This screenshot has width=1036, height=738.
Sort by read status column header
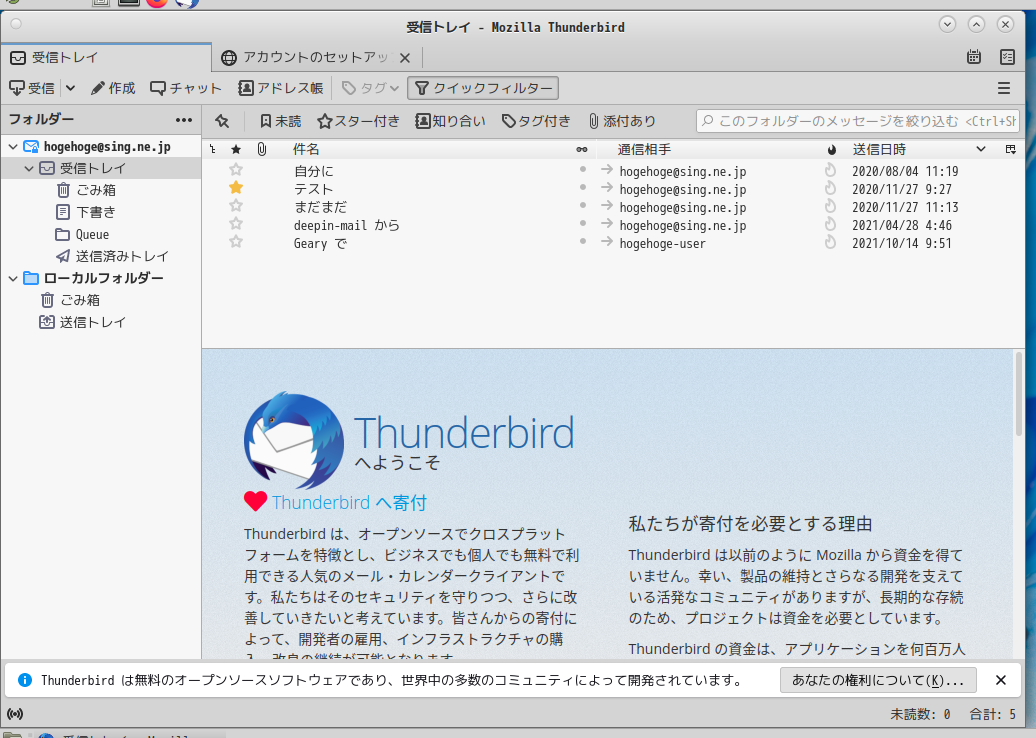[581, 149]
